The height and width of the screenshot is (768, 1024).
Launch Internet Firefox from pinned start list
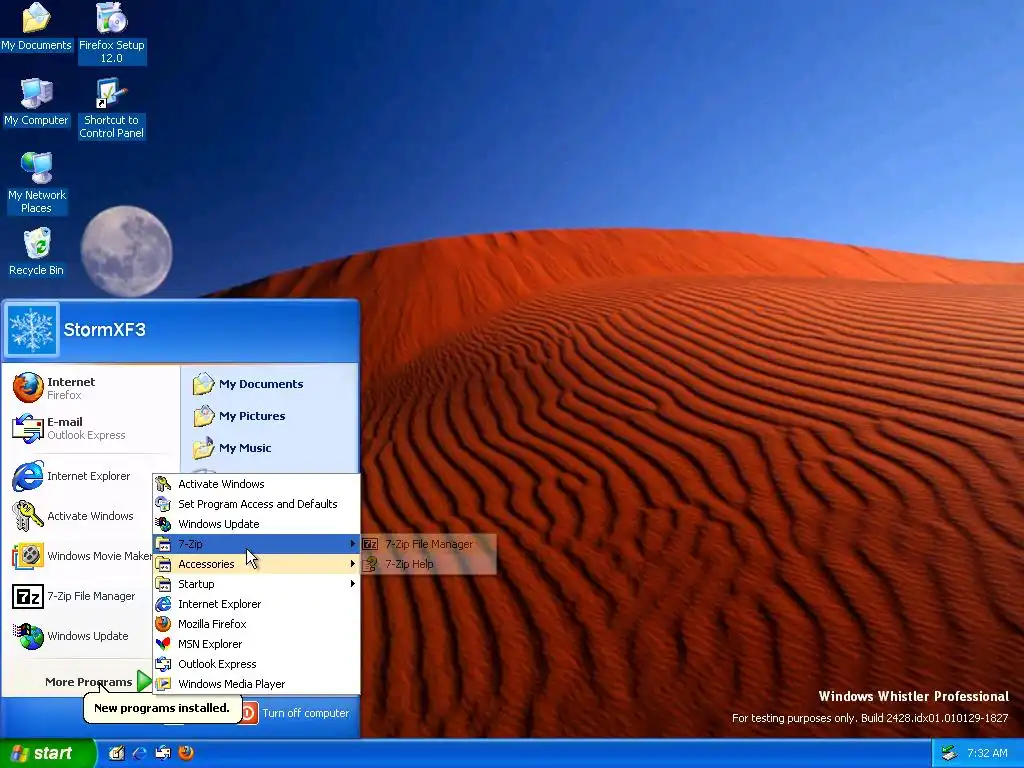pyautogui.click(x=91, y=388)
